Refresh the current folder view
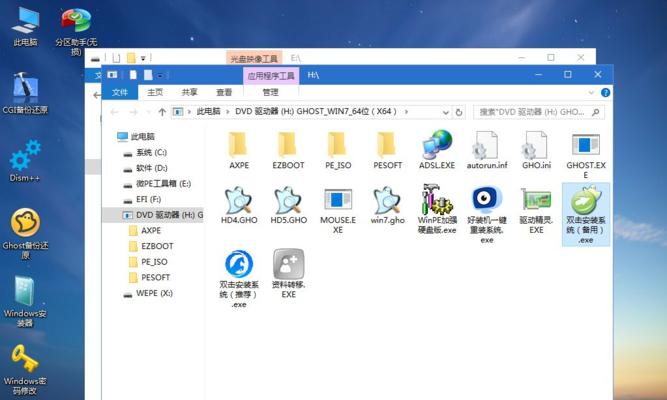667x400 pixels. [459, 112]
